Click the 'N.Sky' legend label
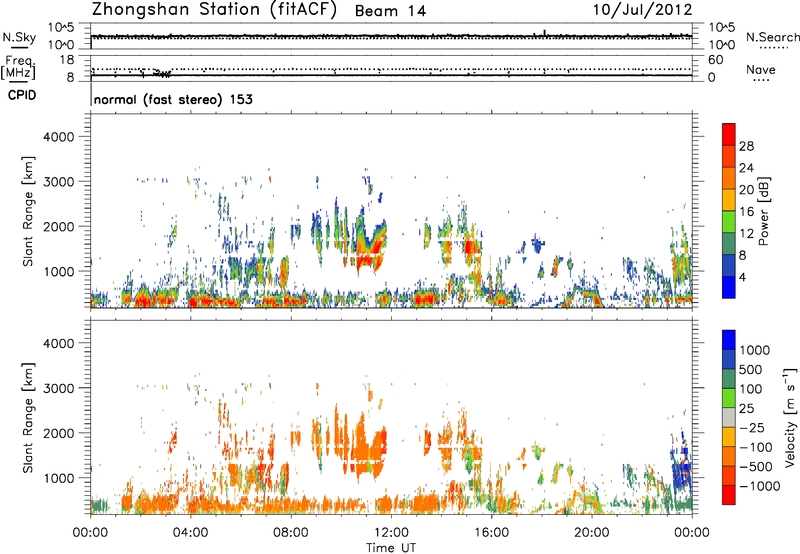800x554 pixels. (19, 37)
